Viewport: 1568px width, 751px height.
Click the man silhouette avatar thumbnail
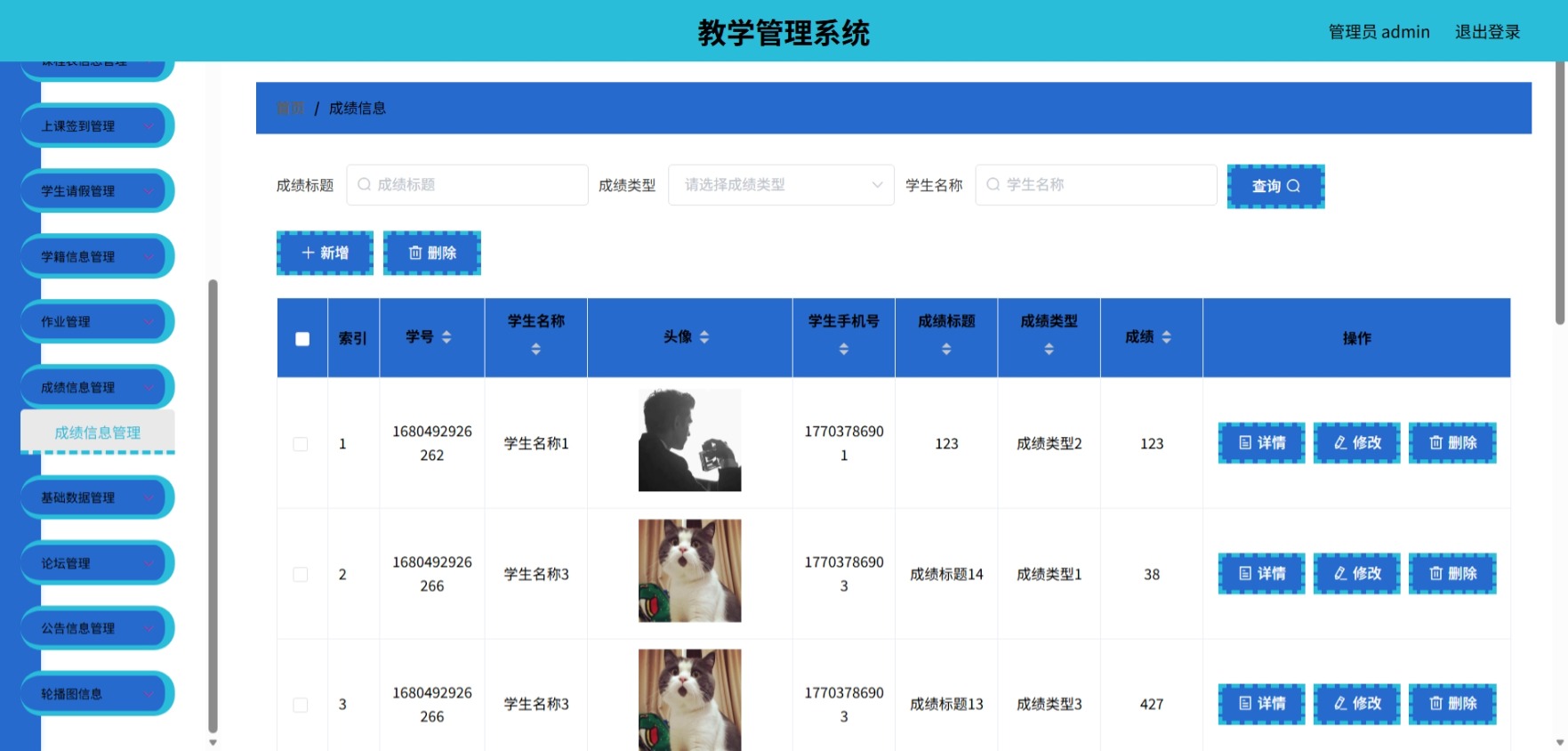pyautogui.click(x=689, y=440)
